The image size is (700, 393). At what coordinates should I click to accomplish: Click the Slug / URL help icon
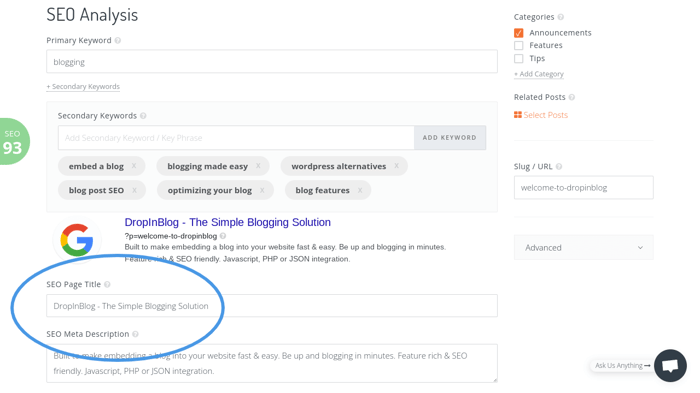[x=559, y=167]
